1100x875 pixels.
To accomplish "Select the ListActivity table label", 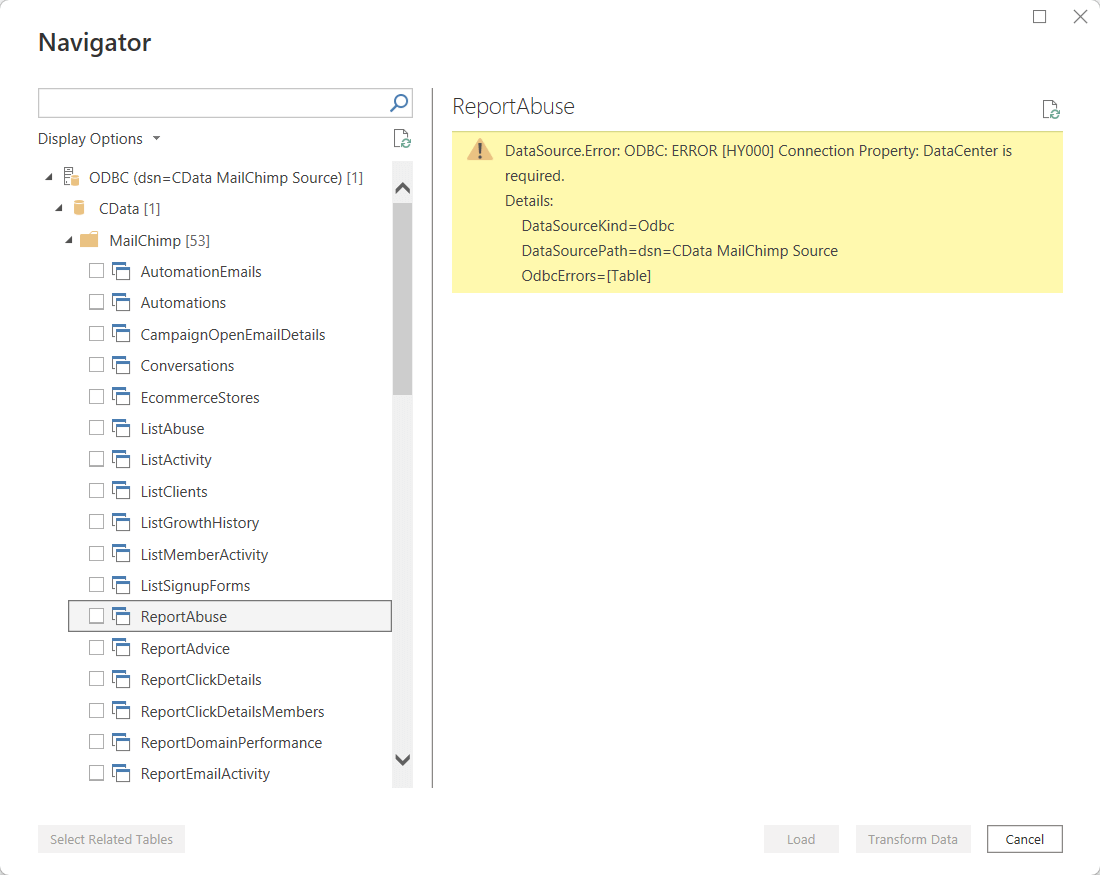I will (176, 460).
